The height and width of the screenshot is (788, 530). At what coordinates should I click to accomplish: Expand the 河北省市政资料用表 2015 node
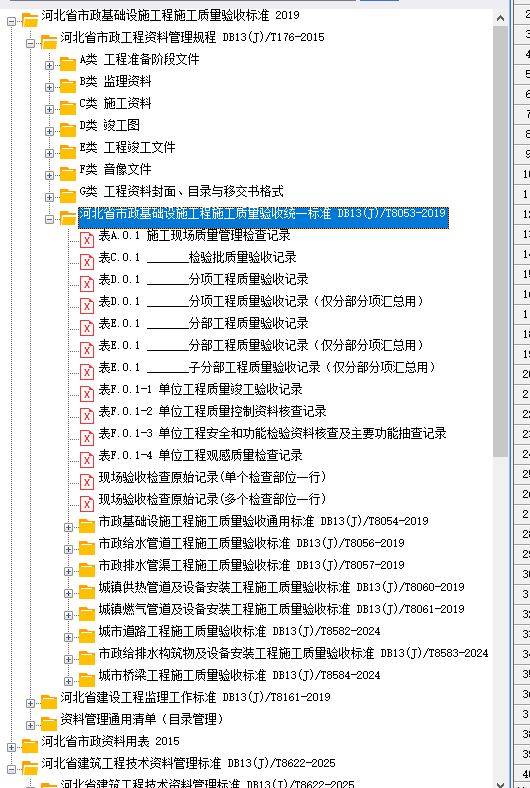click(11, 747)
